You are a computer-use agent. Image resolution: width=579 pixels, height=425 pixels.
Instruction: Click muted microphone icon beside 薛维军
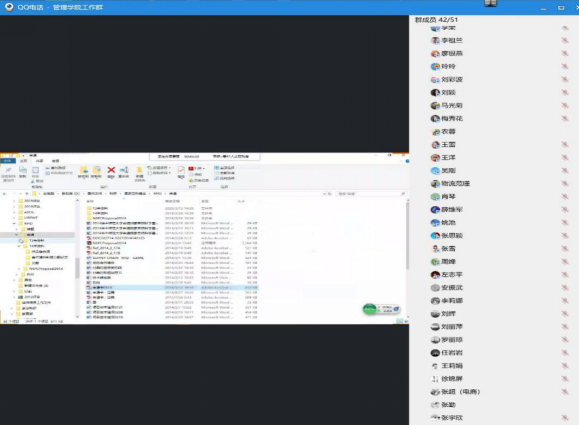565,209
